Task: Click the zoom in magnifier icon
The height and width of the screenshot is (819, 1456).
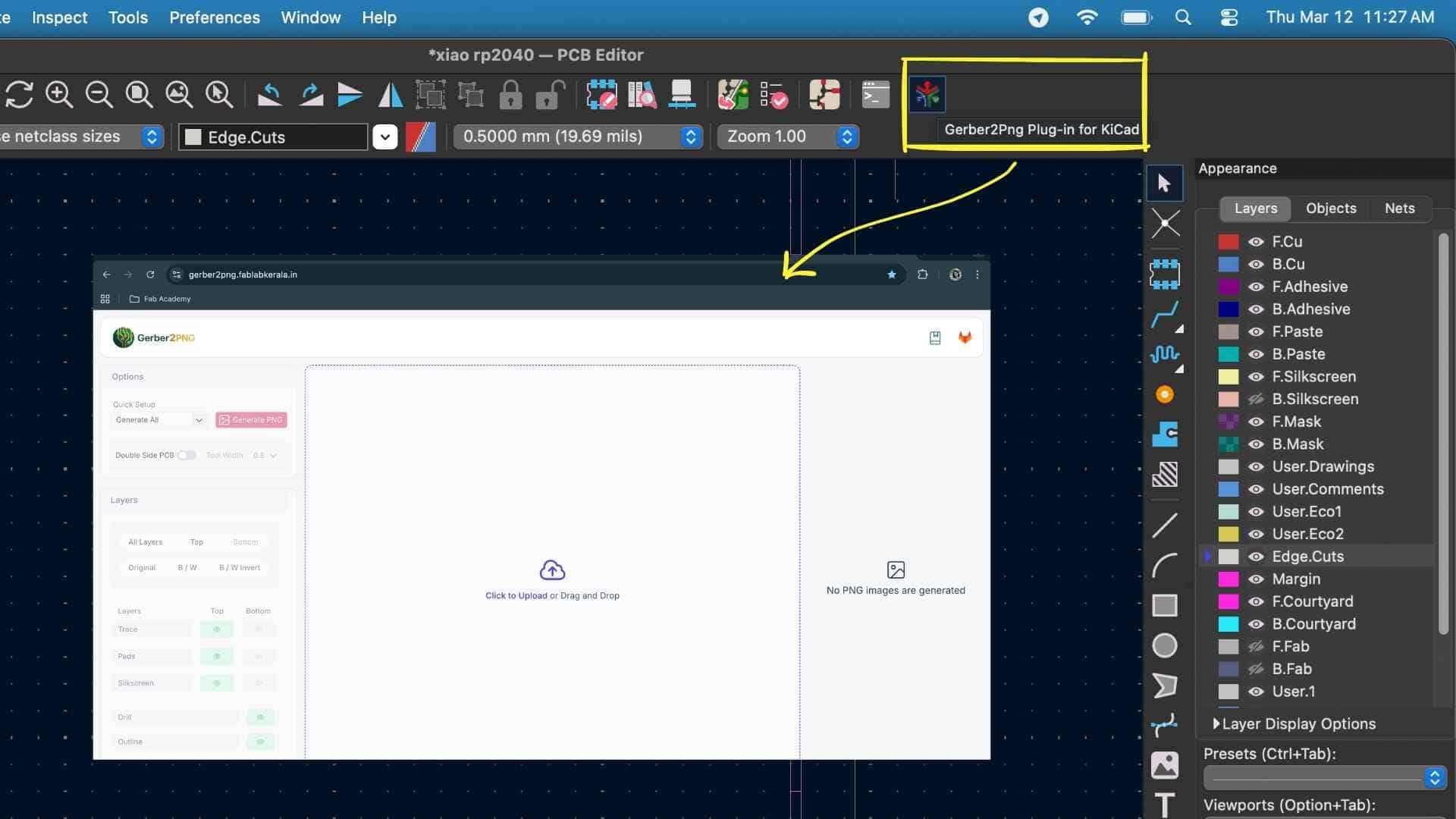Action: click(59, 95)
